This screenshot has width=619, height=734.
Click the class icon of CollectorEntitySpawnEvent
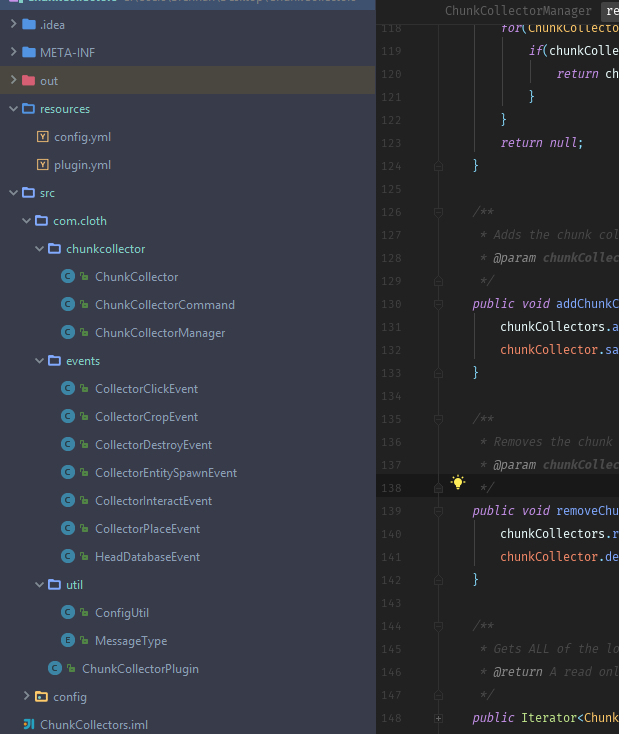(68, 472)
